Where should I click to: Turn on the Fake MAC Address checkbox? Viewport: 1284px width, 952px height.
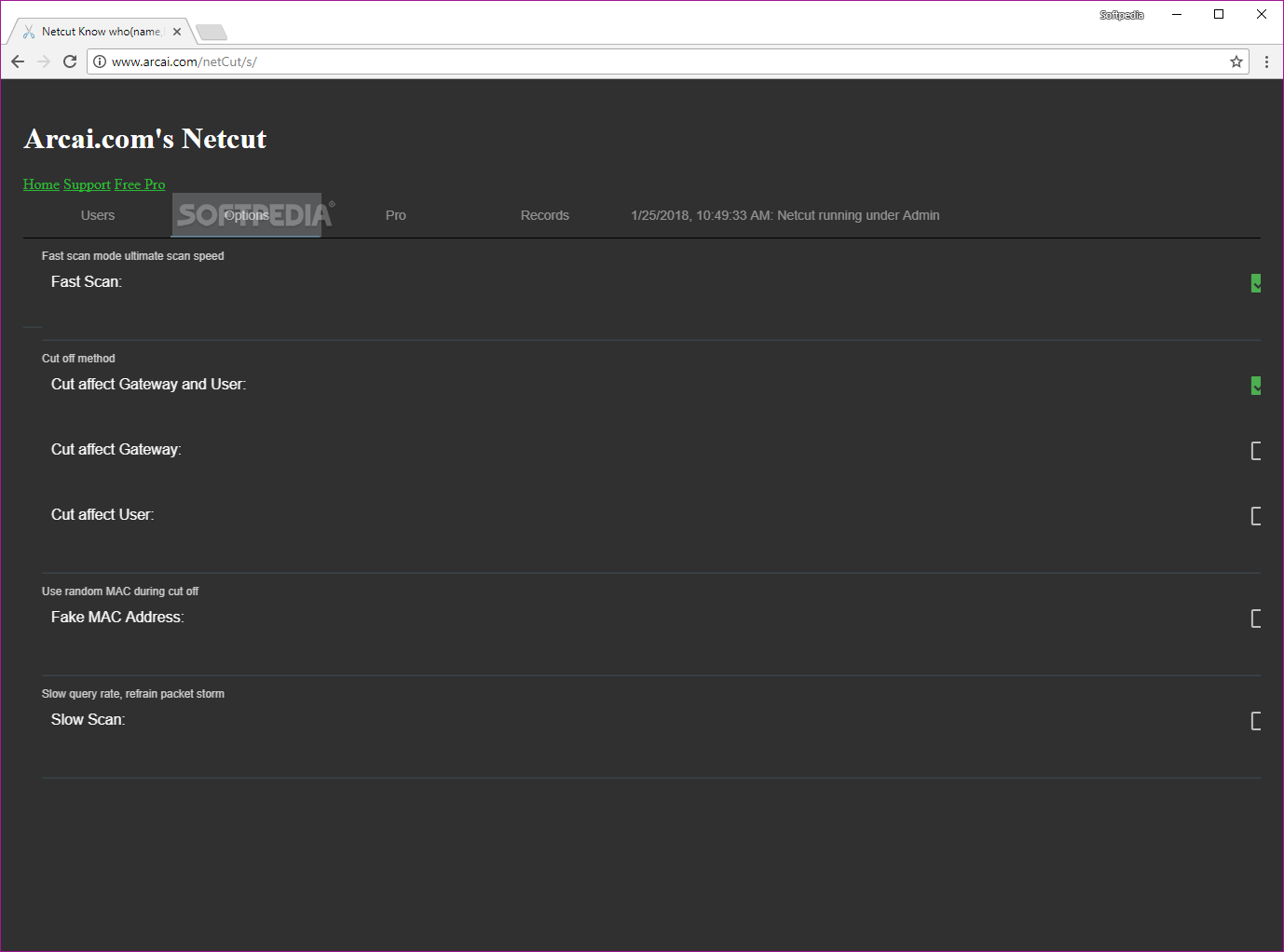1255,619
